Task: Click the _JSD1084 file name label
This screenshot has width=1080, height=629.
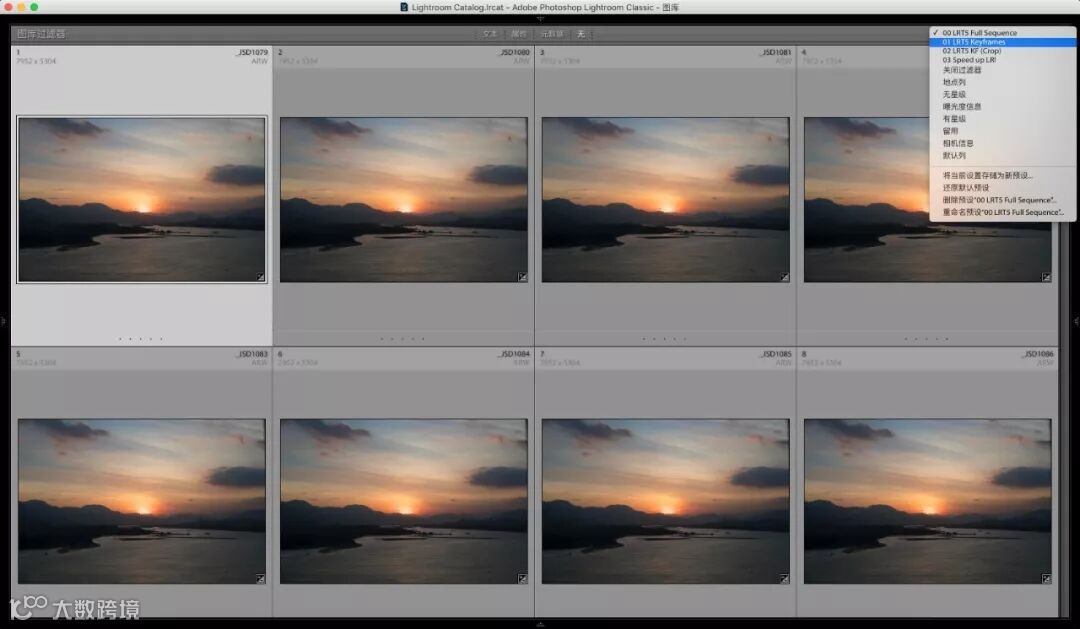Action: [514, 354]
